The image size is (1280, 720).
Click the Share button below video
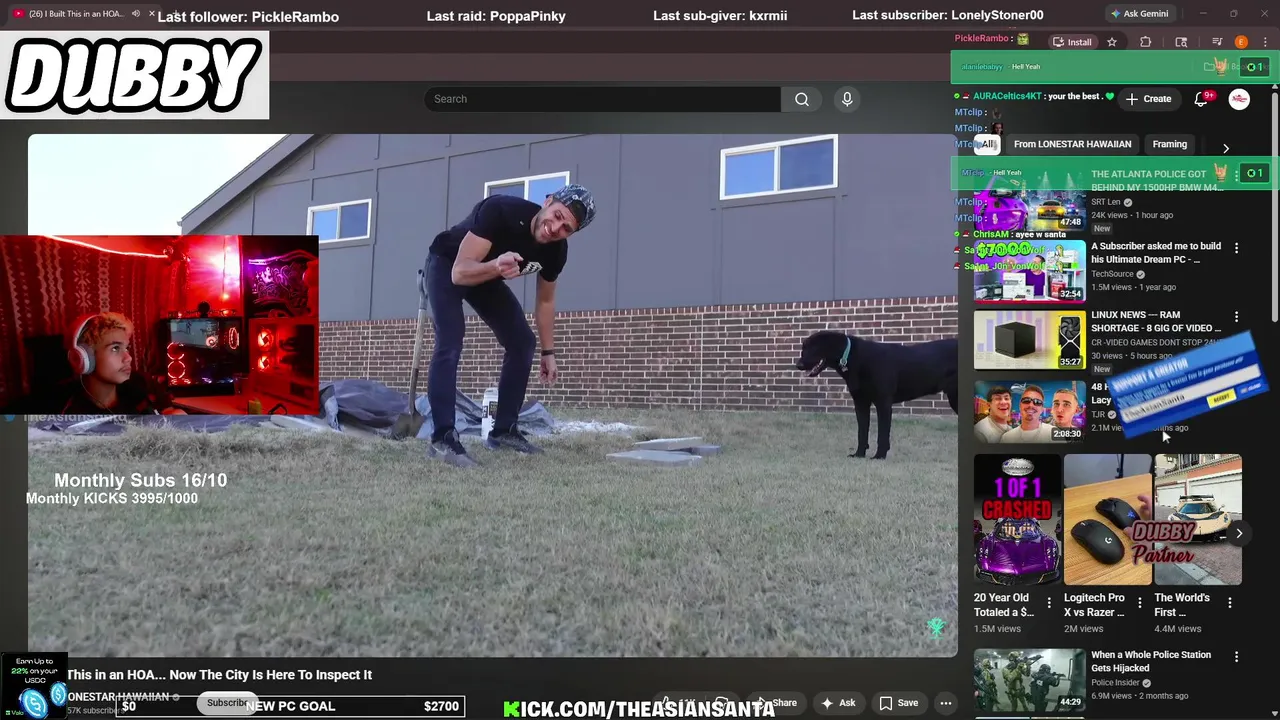[775, 703]
